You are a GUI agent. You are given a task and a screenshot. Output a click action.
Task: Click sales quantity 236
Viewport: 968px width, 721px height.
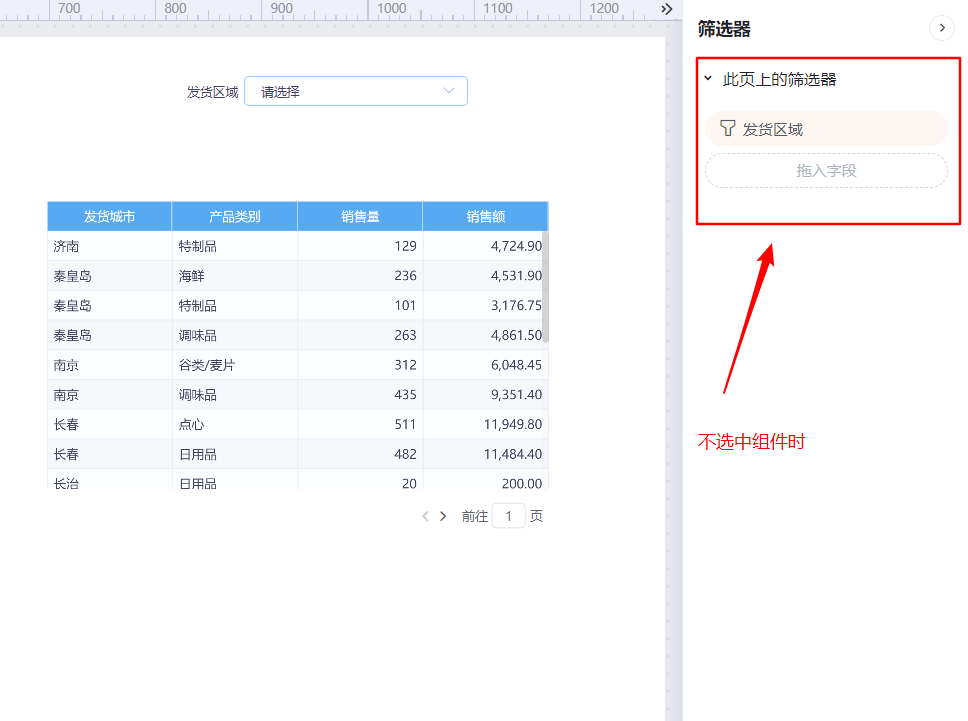(406, 276)
